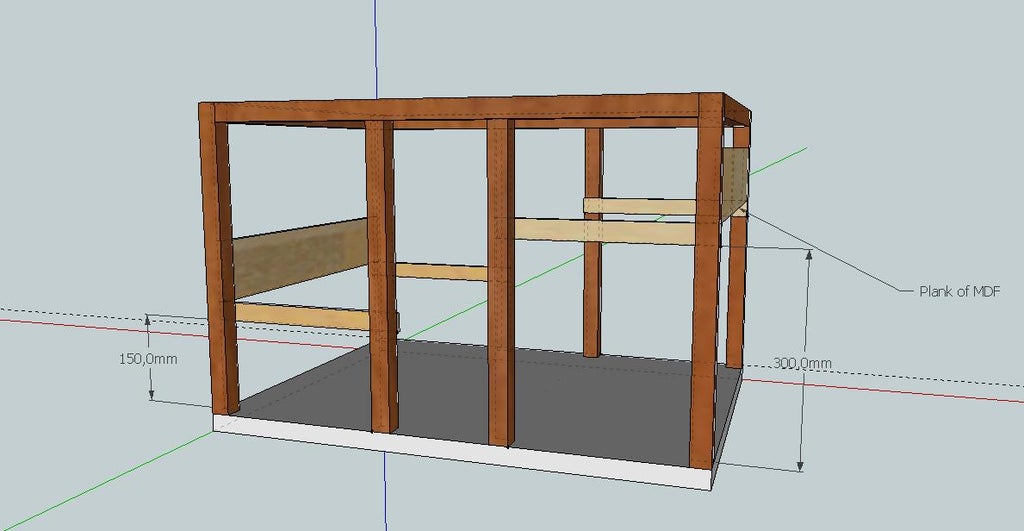
Task: Click the 300,0mm dimension label
Action: point(802,363)
